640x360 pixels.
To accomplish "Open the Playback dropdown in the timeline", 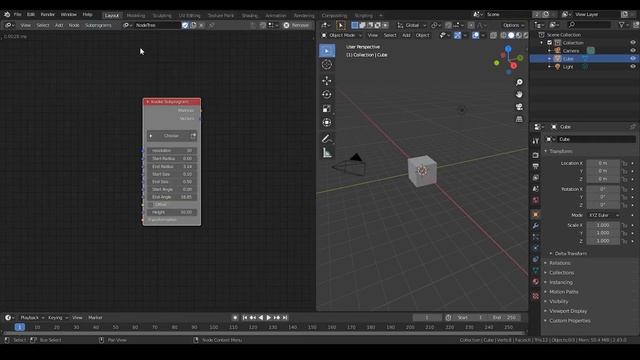I will pos(32,318).
